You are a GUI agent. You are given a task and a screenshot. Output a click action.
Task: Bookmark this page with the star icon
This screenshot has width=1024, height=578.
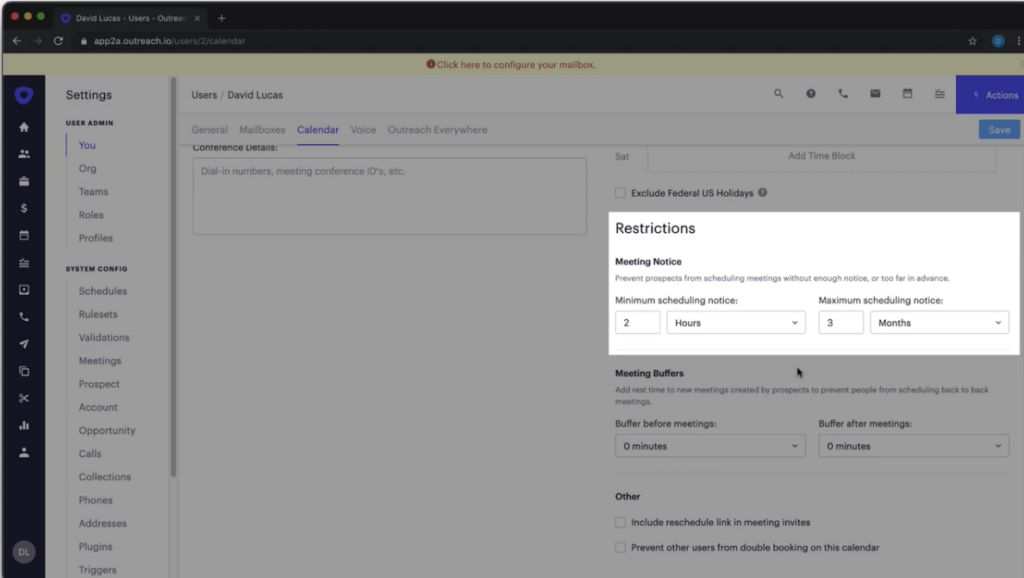click(972, 41)
